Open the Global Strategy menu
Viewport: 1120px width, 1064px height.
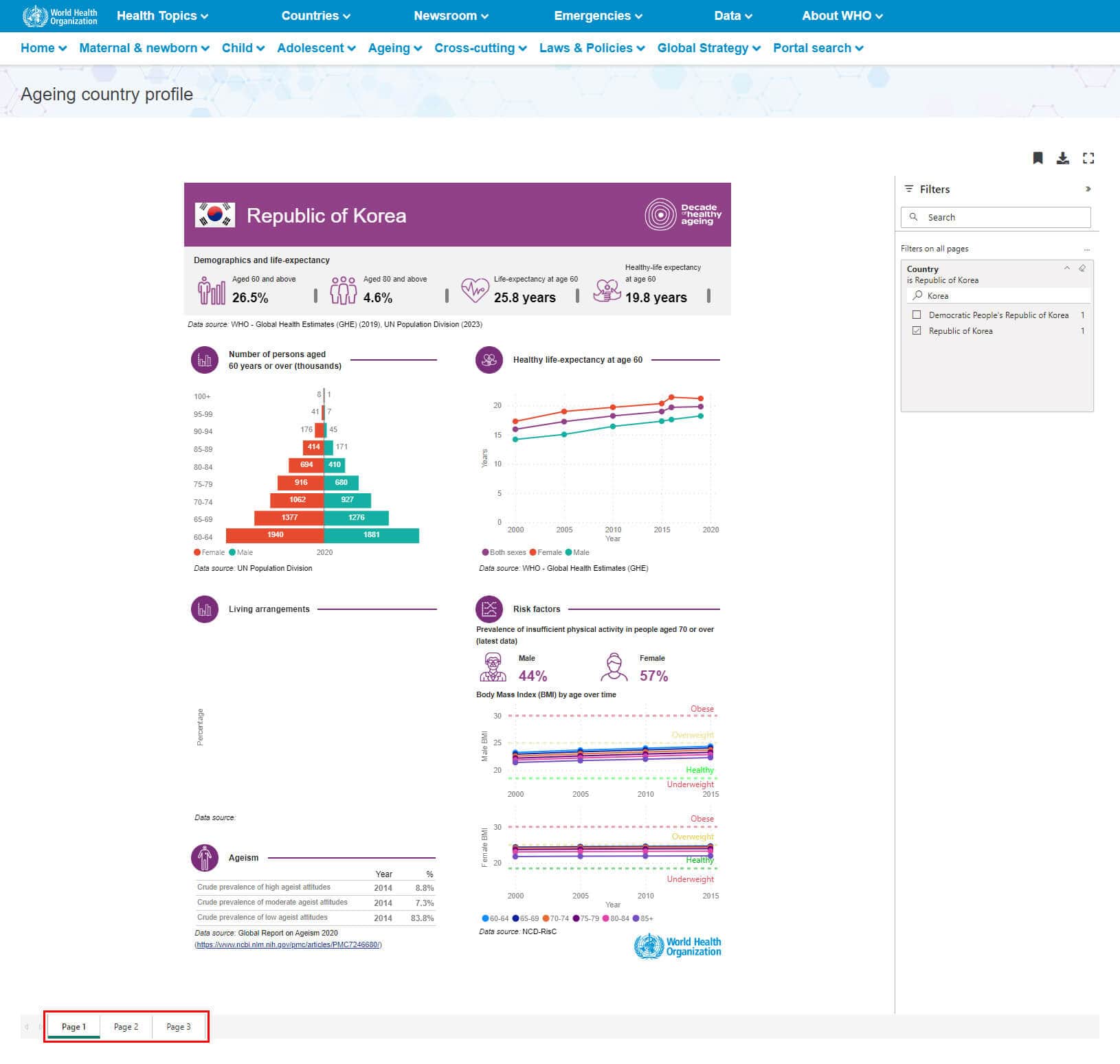(x=708, y=48)
